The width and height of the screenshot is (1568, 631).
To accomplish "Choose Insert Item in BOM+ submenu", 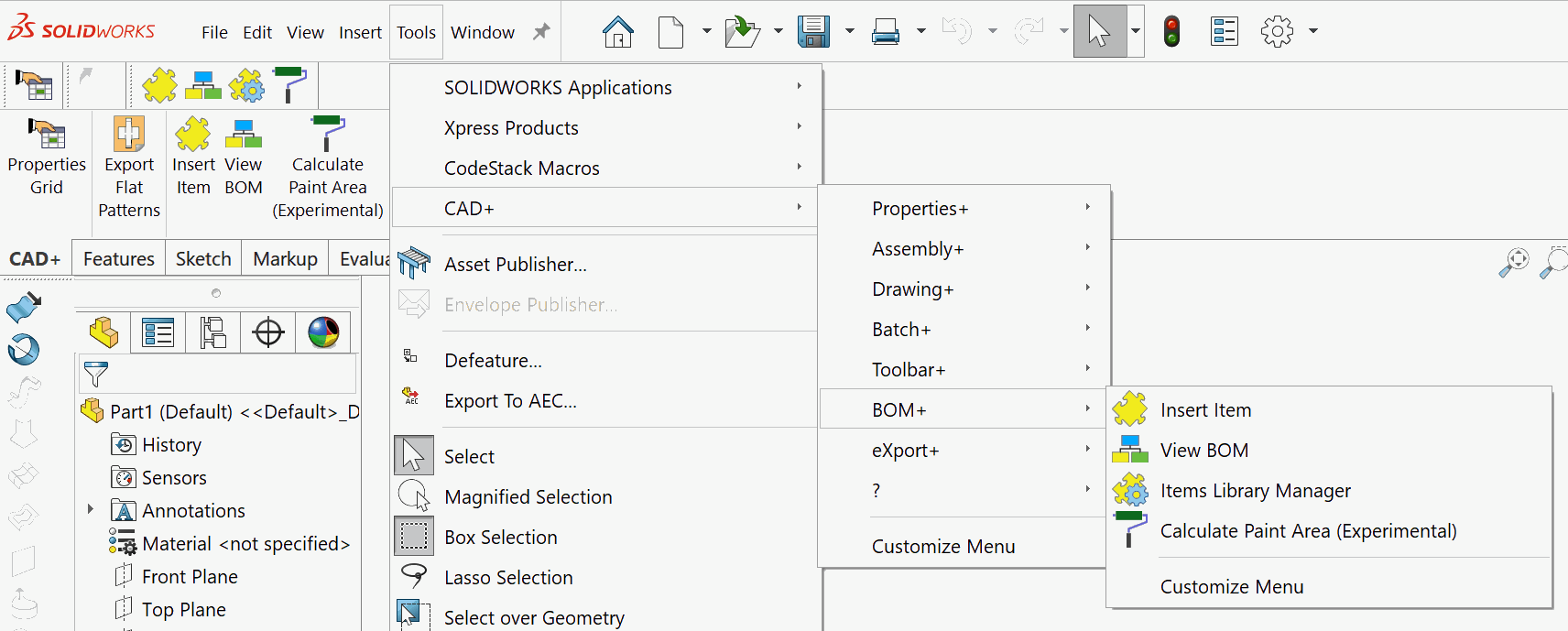I will 1329,410.
